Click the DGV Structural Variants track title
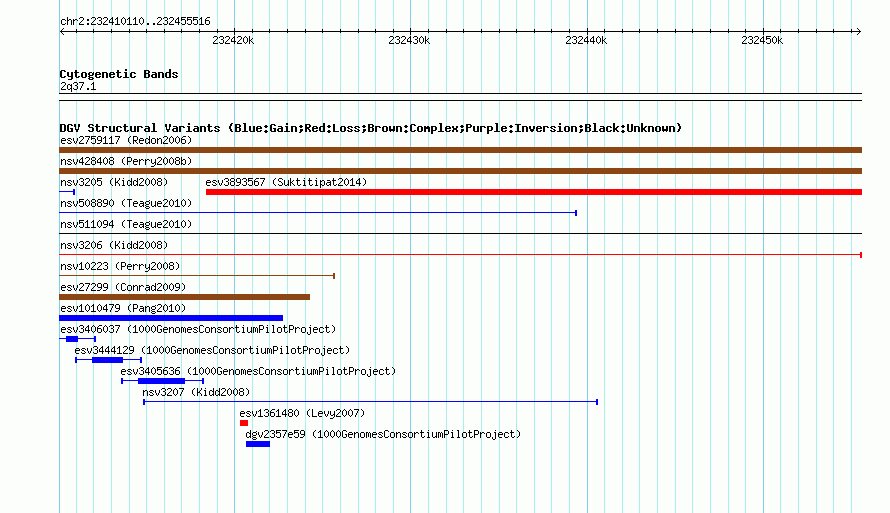The width and height of the screenshot is (890, 513). coord(371,128)
